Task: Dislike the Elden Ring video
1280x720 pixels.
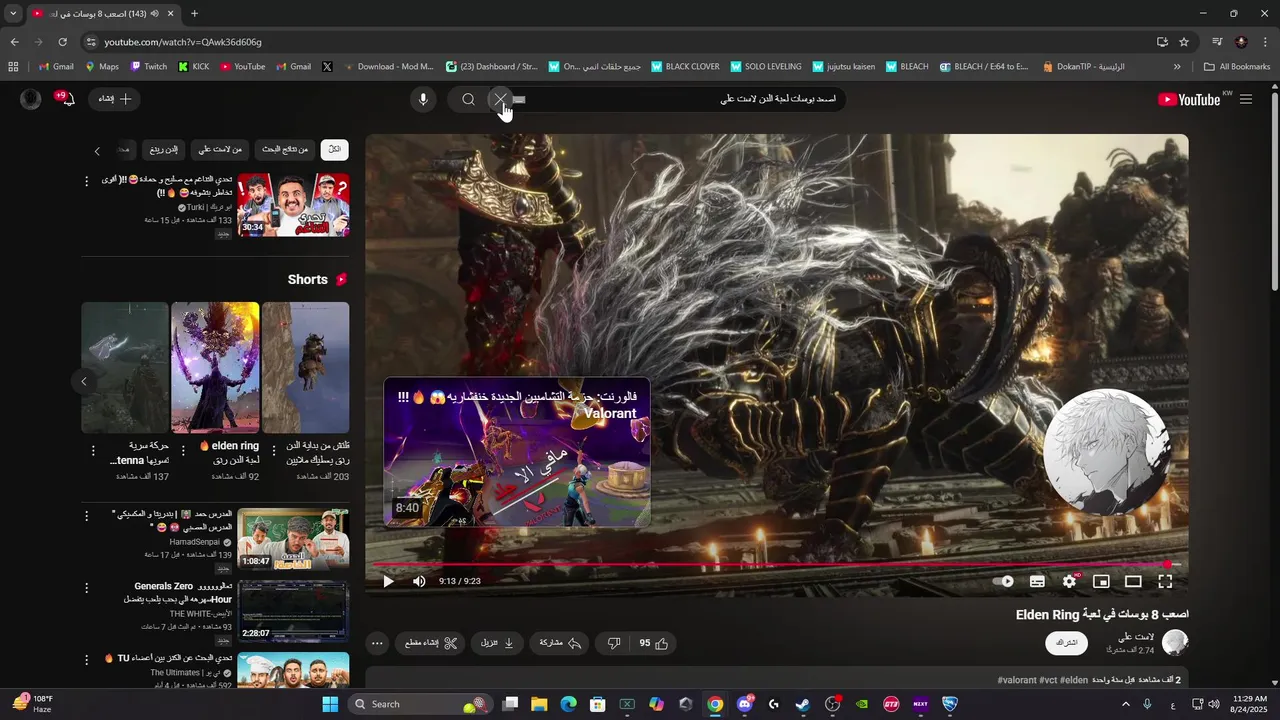Action: (x=613, y=643)
